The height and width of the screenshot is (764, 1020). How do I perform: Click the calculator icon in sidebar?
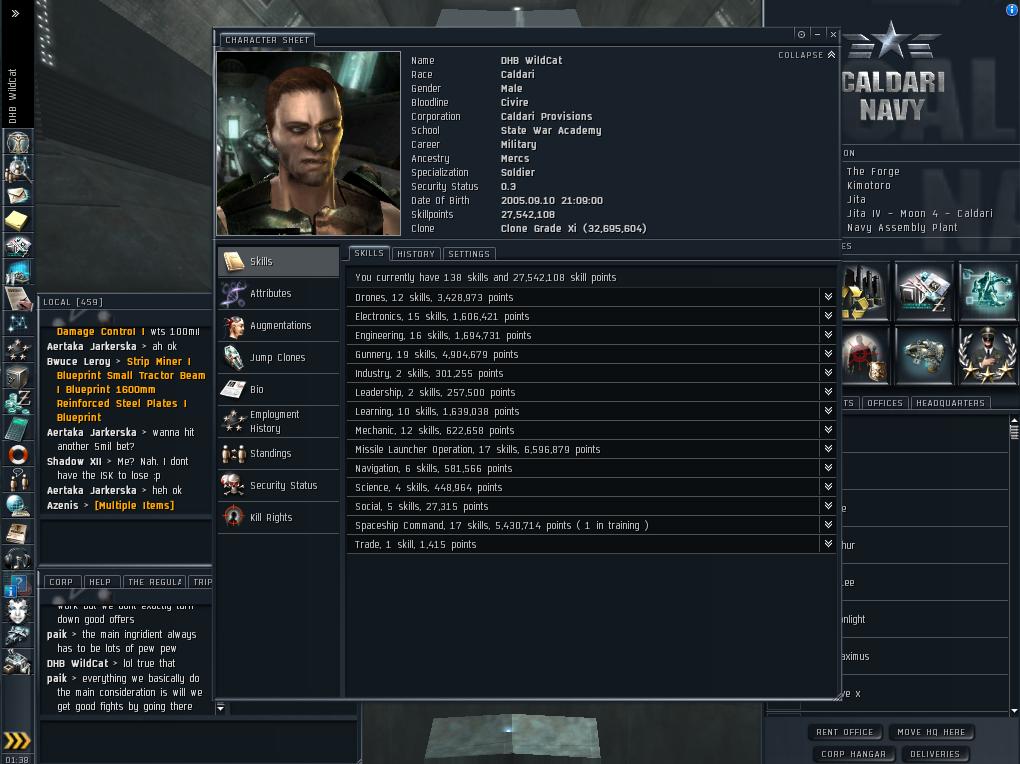click(18, 429)
